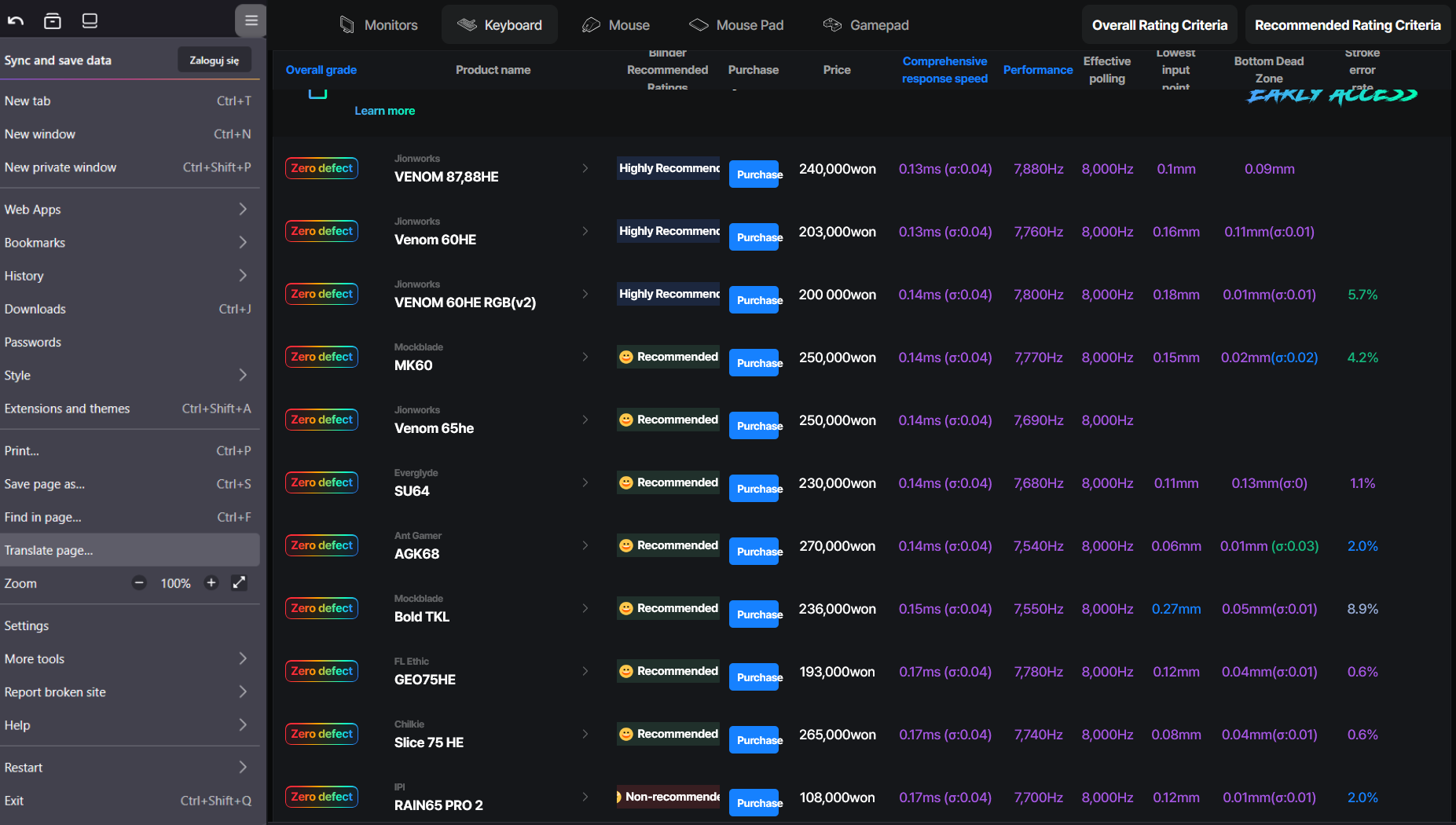
Task: Select New tab from the menu
Action: click(130, 101)
